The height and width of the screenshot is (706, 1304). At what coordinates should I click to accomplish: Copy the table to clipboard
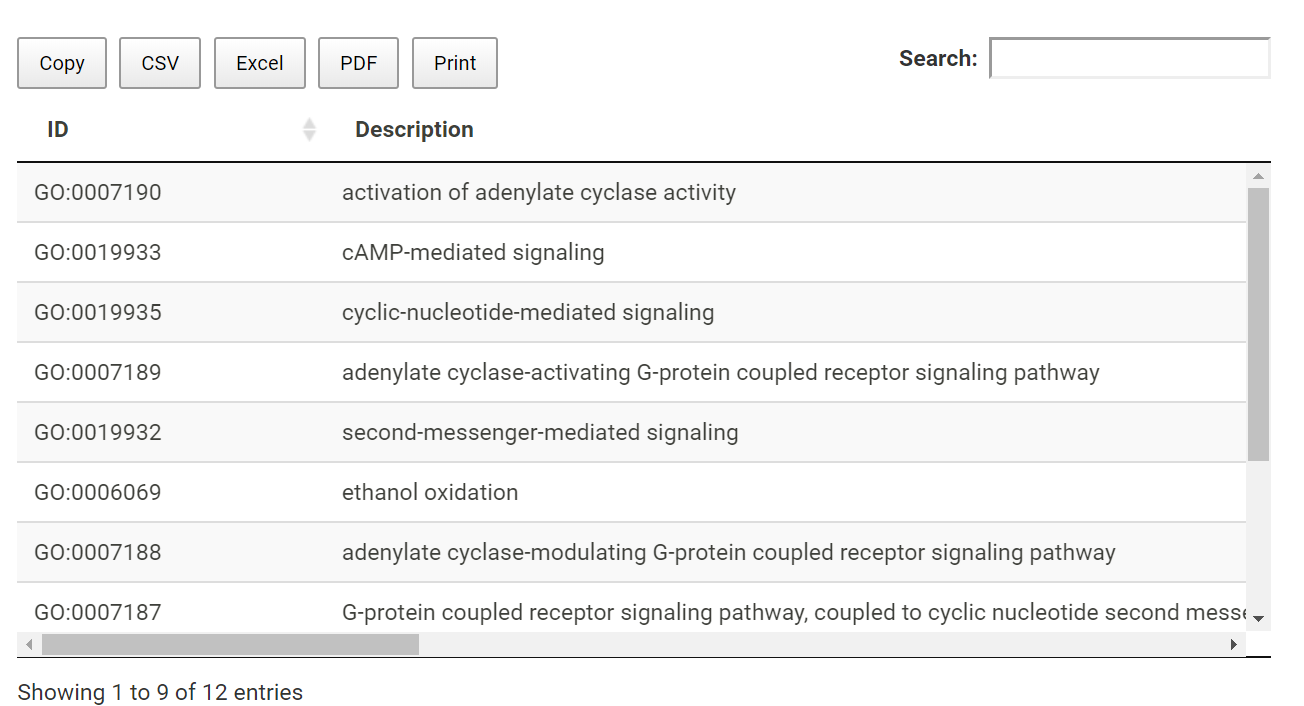pyautogui.click(x=62, y=63)
